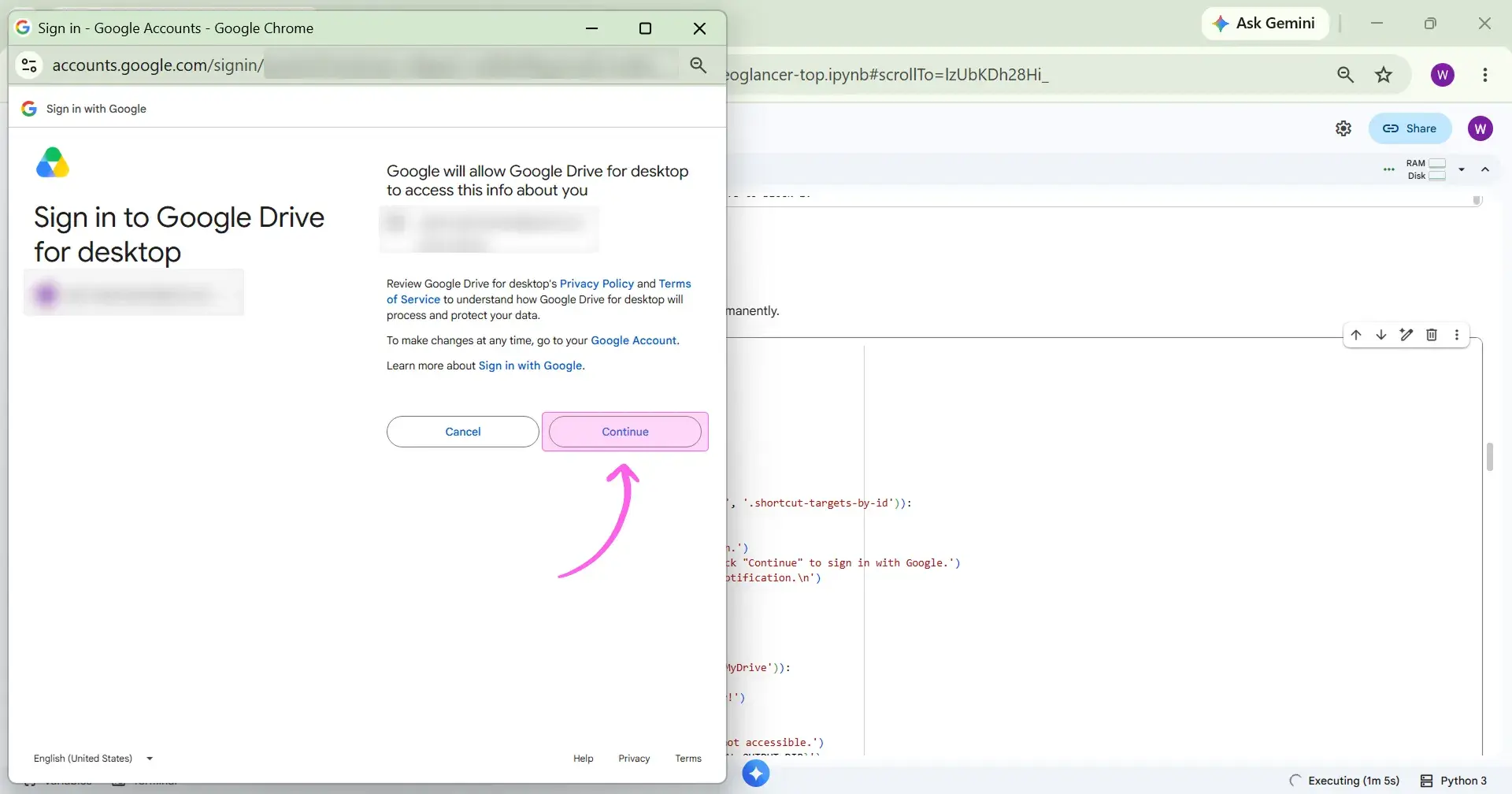Open the Colab account W avatar
1512x794 pixels.
tap(1480, 128)
